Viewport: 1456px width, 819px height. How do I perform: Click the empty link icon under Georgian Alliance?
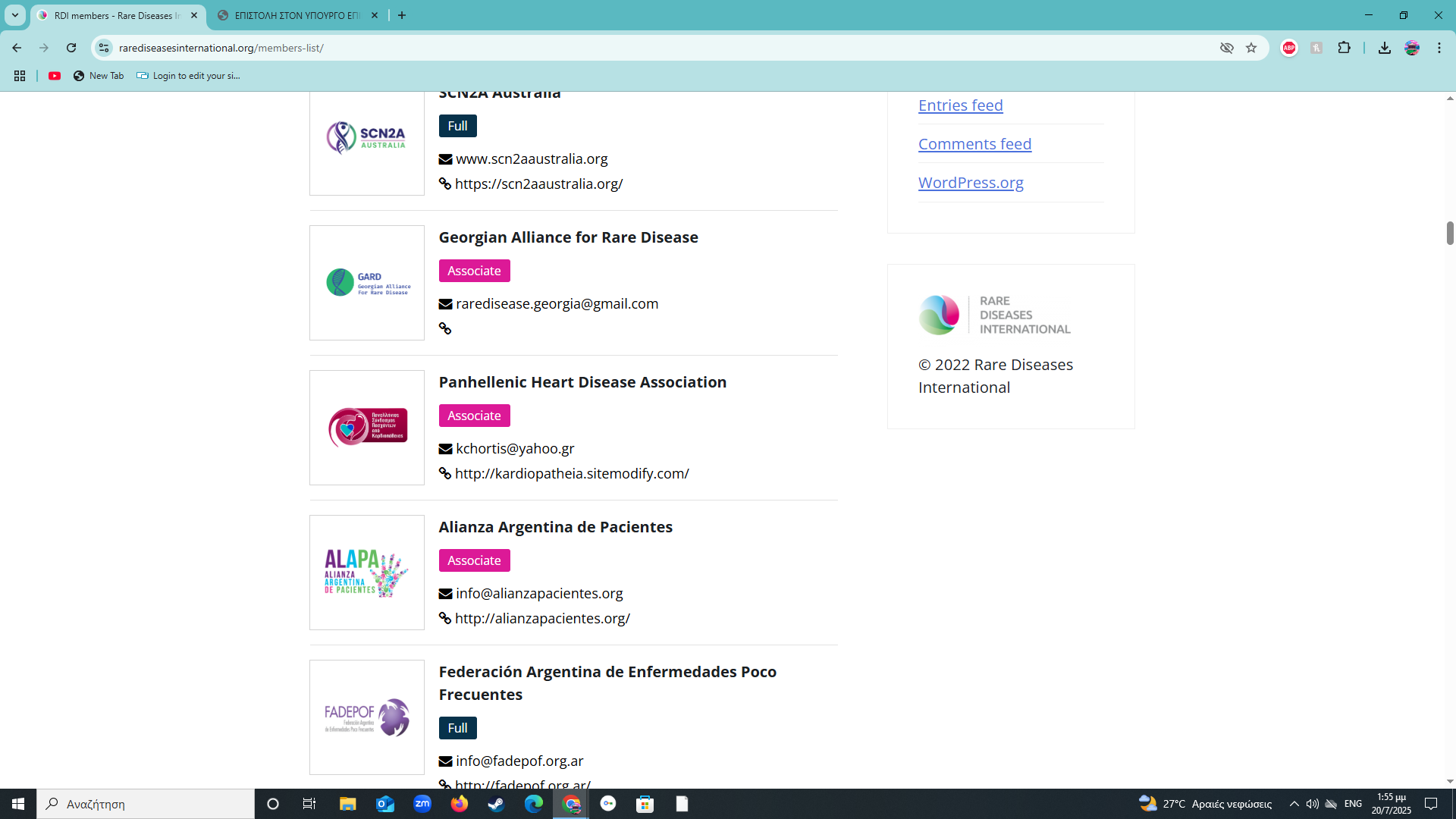click(445, 329)
